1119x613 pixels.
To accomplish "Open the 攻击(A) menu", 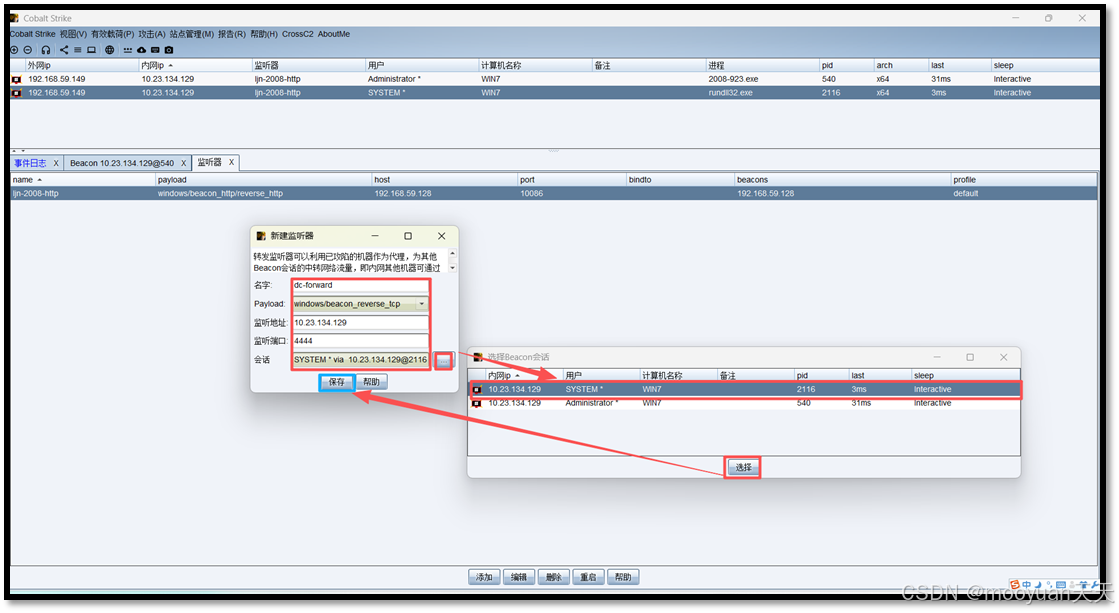I will click(152, 34).
